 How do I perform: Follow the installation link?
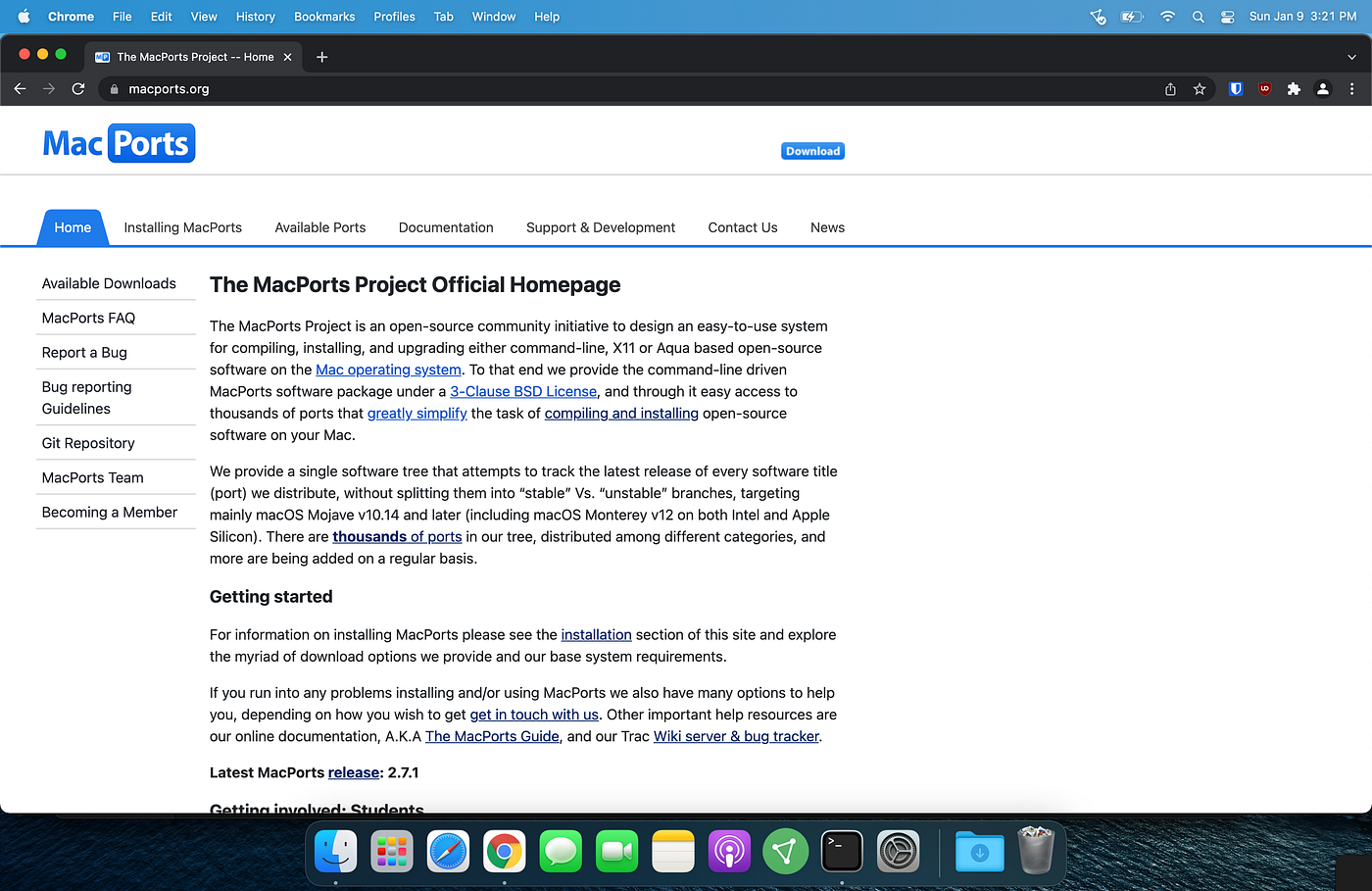(x=596, y=634)
